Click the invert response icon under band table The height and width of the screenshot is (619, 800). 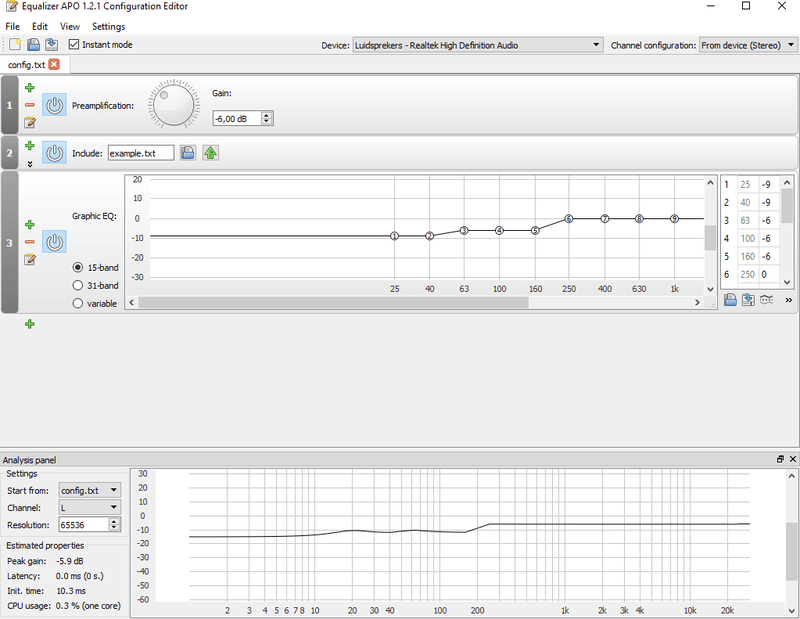click(x=766, y=299)
